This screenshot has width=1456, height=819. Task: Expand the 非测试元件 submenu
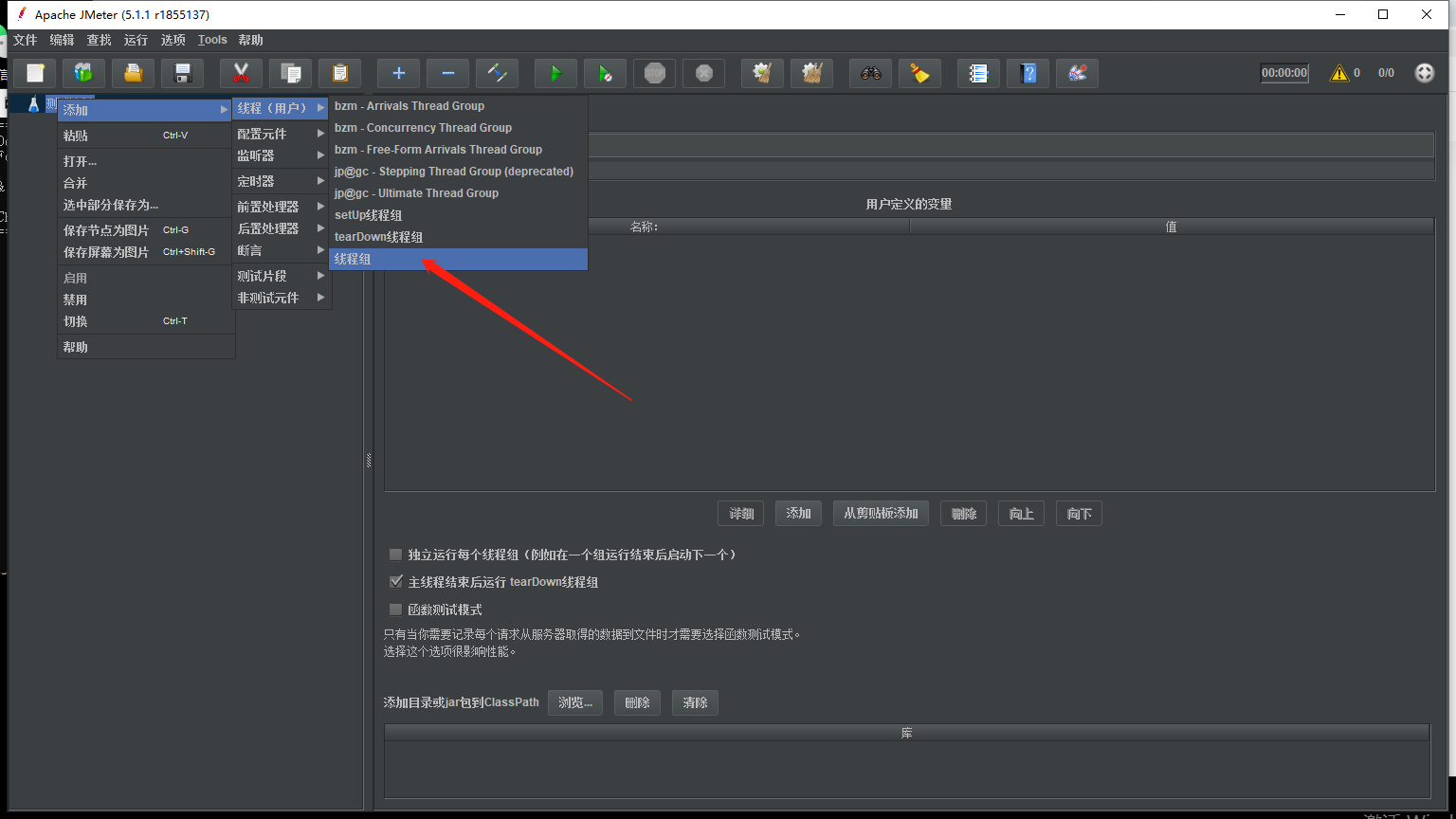[282, 298]
